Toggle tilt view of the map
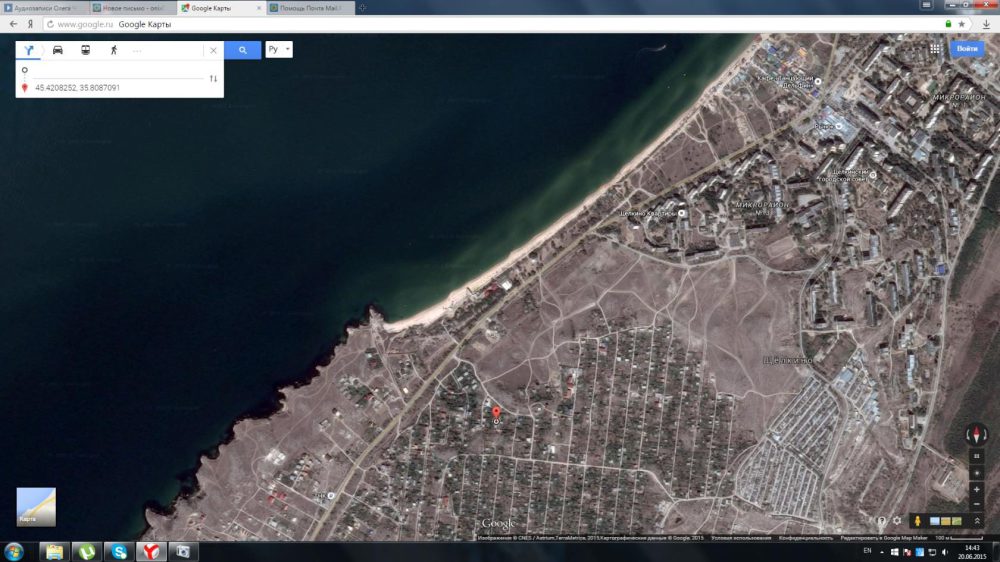The image size is (1000, 562). [x=976, y=455]
